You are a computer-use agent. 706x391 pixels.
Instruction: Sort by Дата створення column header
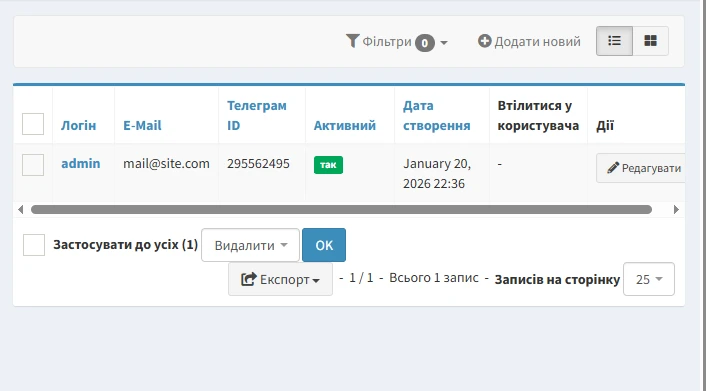coord(437,115)
